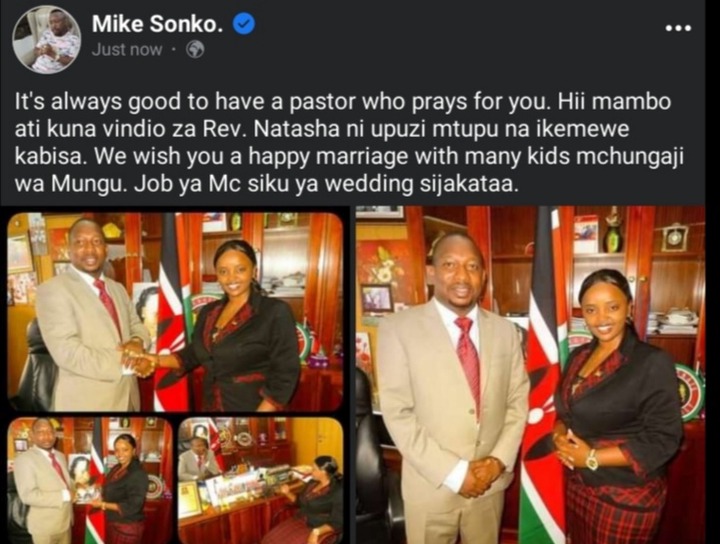
Task: Open Mike Sonko's profile picture
Action: (46, 39)
